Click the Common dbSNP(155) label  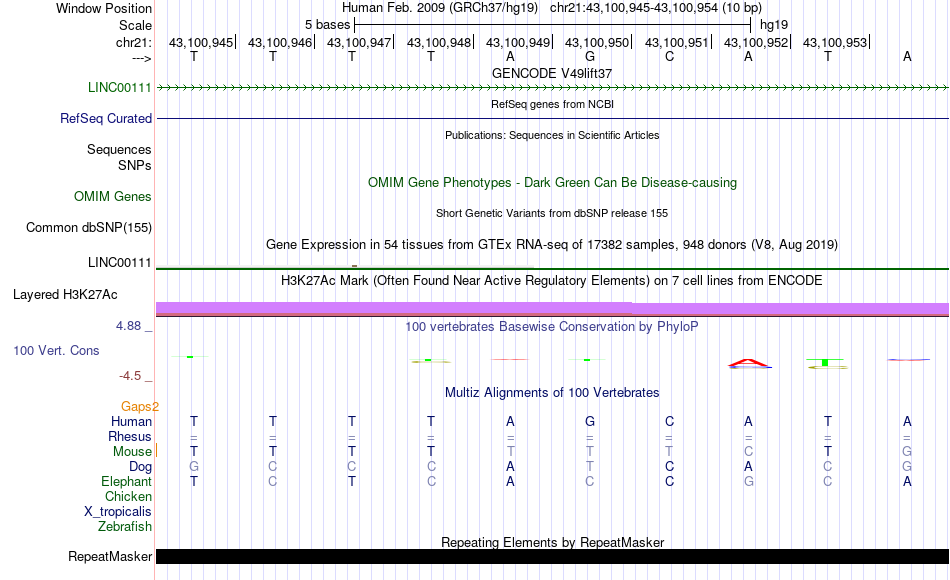pyautogui.click(x=88, y=227)
